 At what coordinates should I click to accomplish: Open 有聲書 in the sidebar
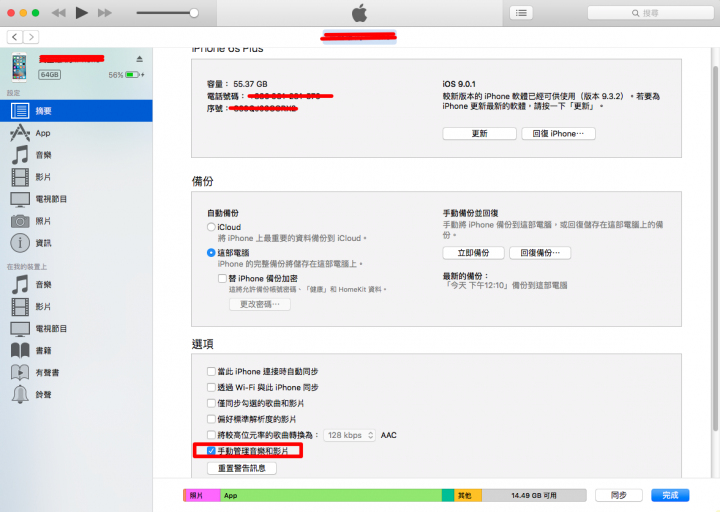click(x=76, y=372)
